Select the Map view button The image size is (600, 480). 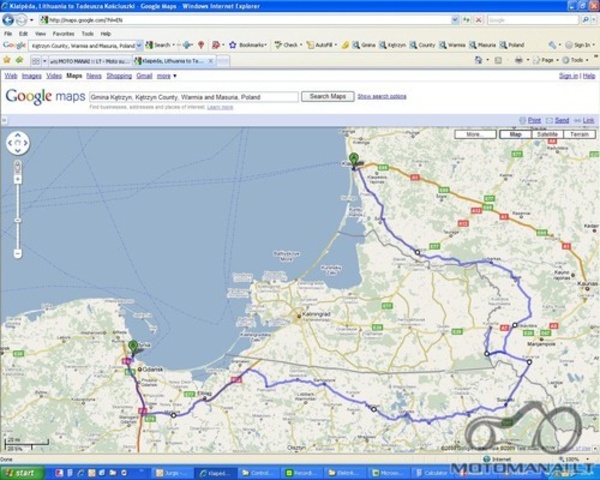coord(515,134)
